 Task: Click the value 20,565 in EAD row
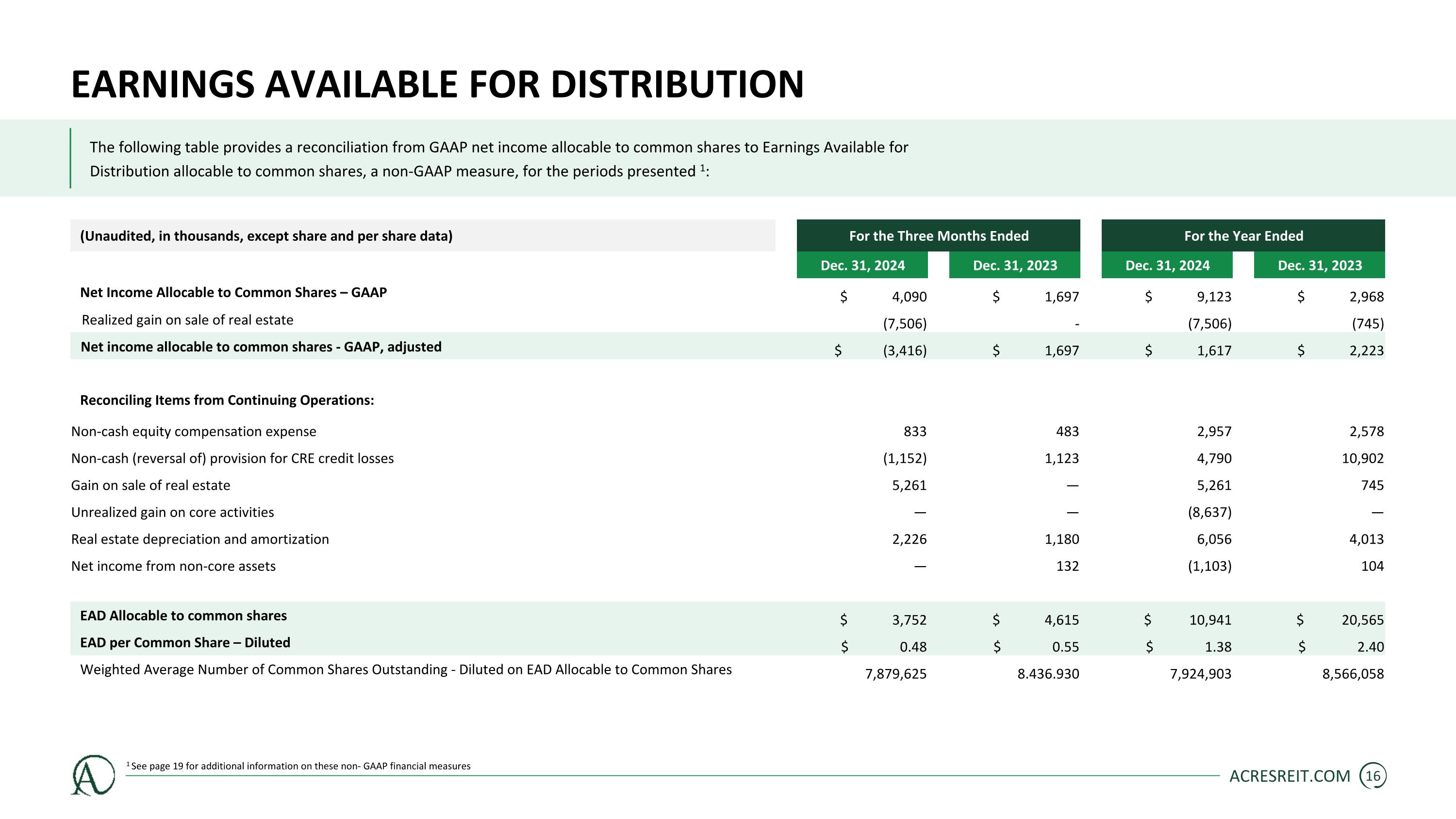coord(1362,620)
